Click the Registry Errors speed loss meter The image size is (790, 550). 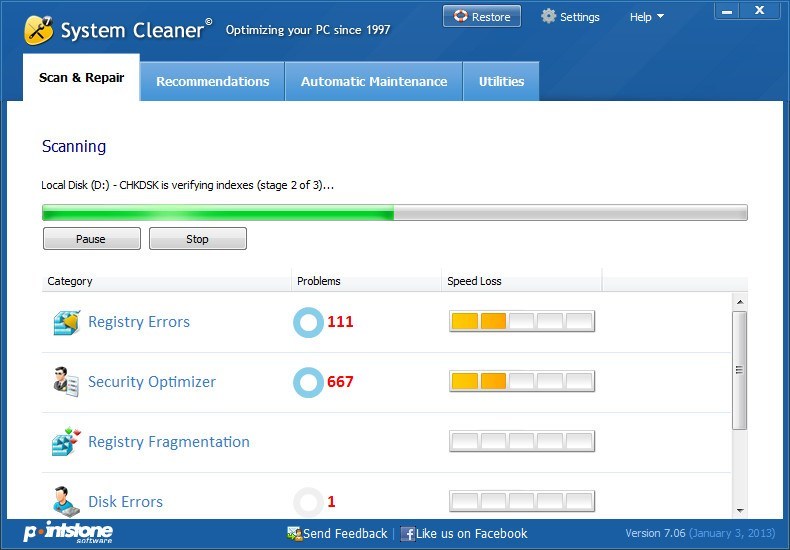click(522, 321)
